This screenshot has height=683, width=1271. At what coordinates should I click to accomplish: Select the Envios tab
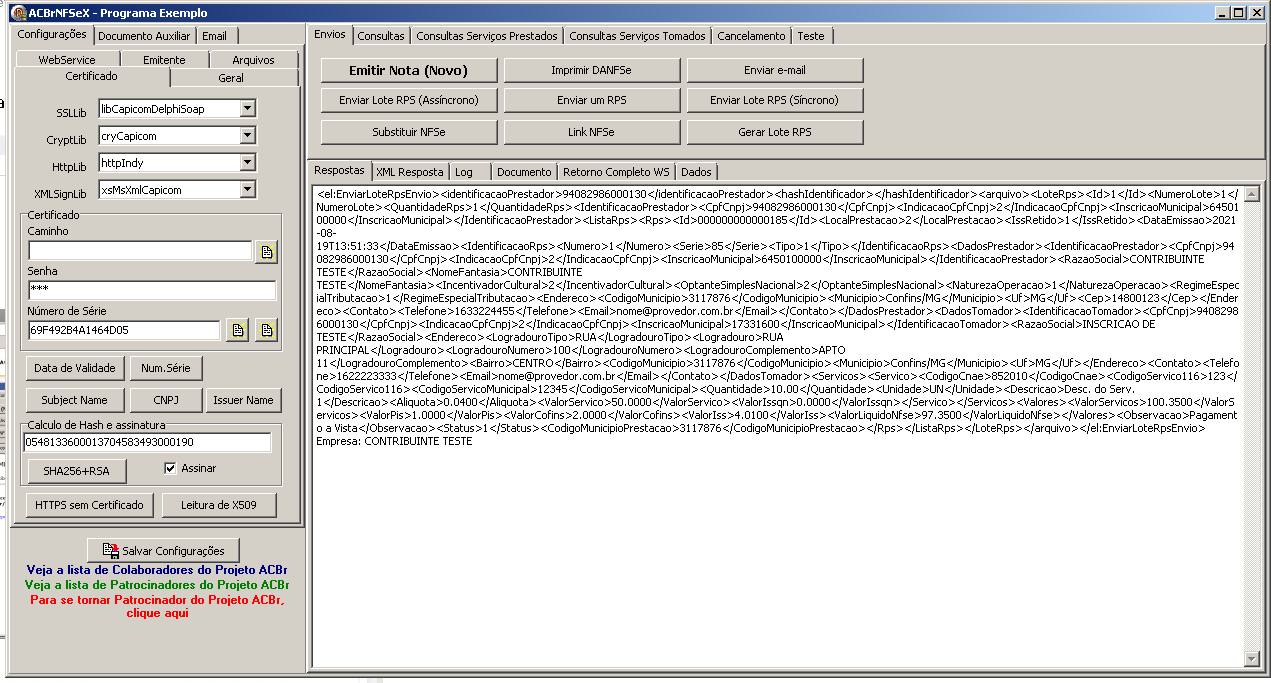pyautogui.click(x=329, y=34)
